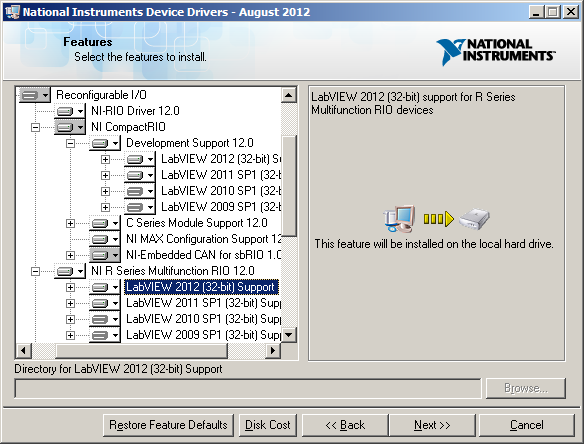Expand R Series LabVIEW 2010 SP1 Support

click(70, 320)
